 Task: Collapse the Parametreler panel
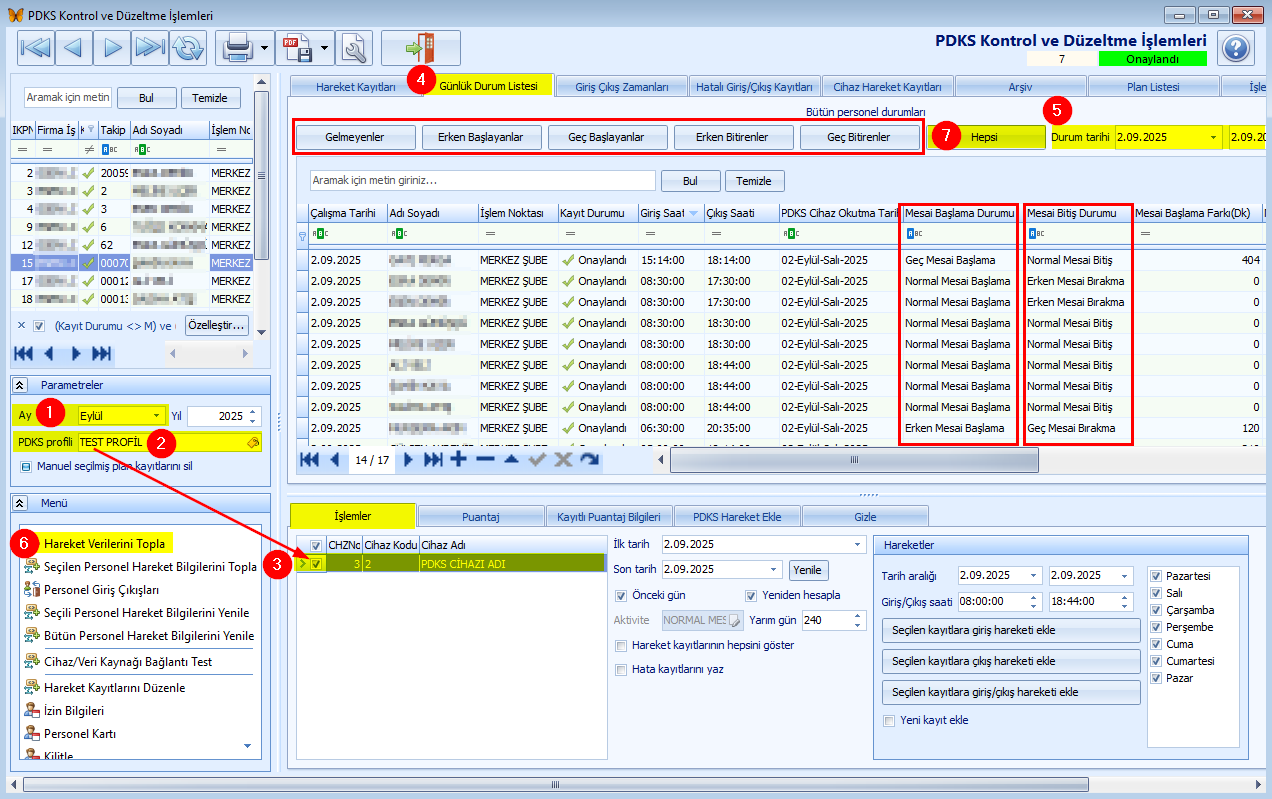(19, 385)
